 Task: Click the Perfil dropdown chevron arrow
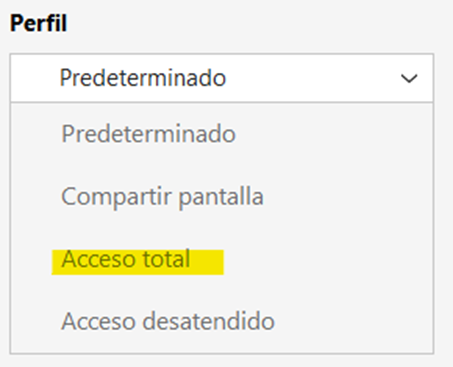(409, 79)
